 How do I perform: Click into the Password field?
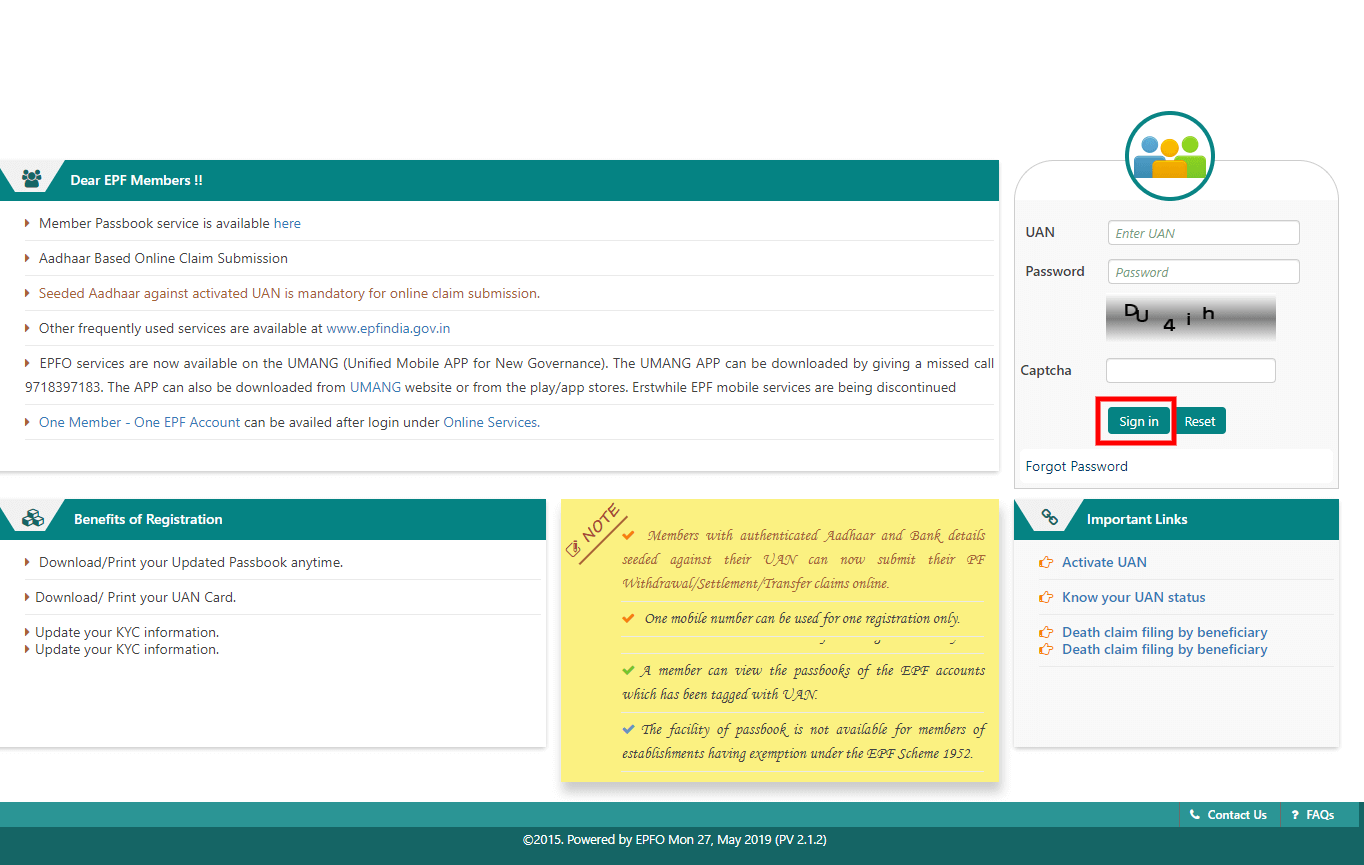[1203, 272]
